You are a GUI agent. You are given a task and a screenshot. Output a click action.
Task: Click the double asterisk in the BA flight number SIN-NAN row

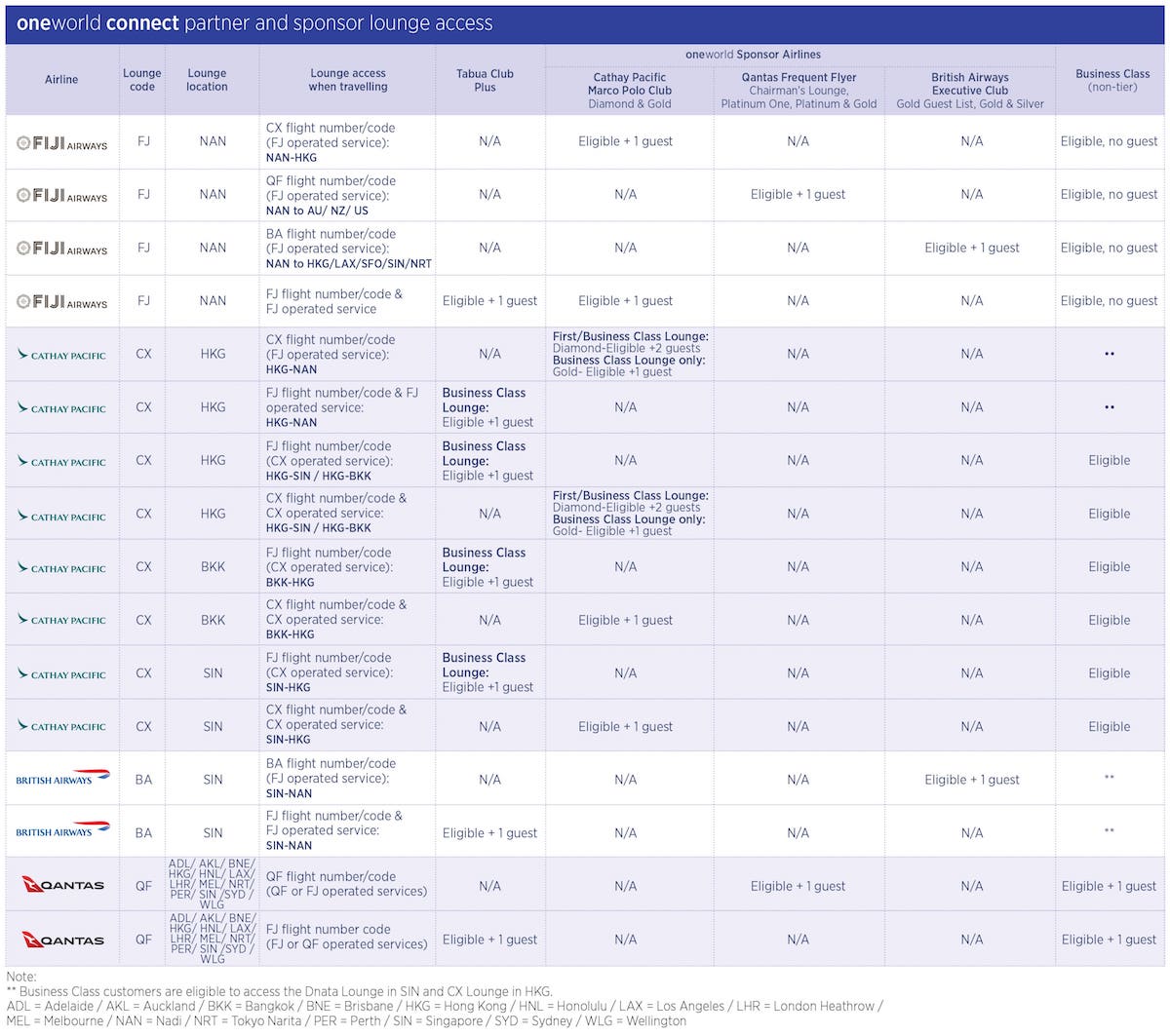pos(1110,778)
